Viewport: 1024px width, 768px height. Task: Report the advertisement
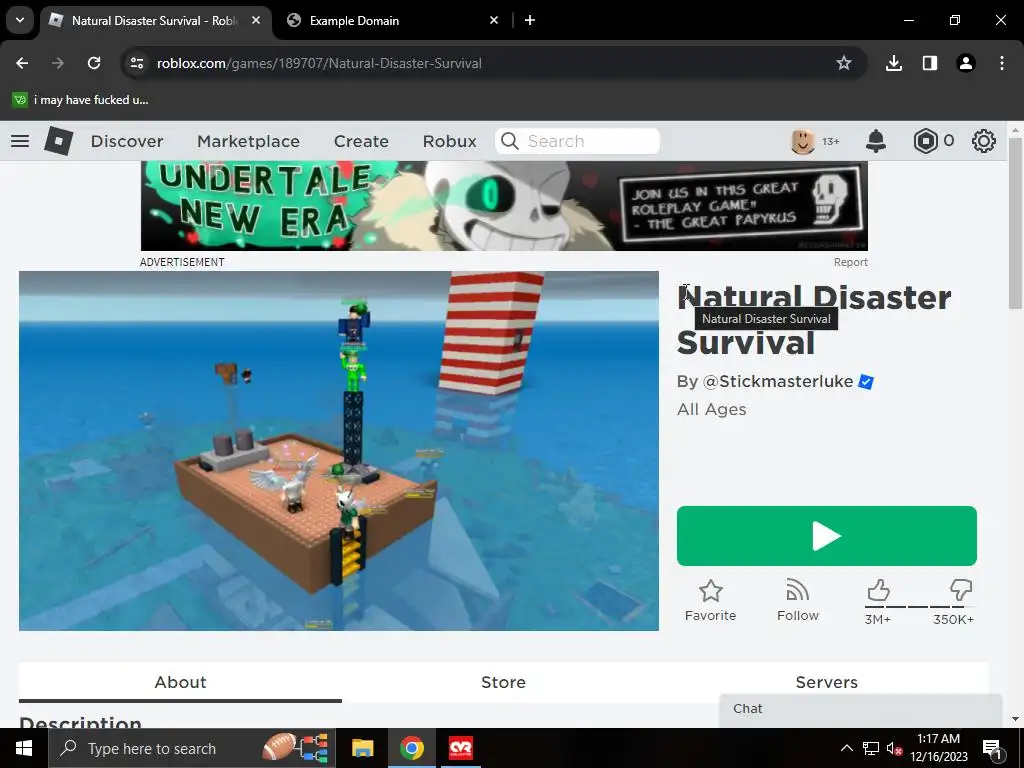850,262
